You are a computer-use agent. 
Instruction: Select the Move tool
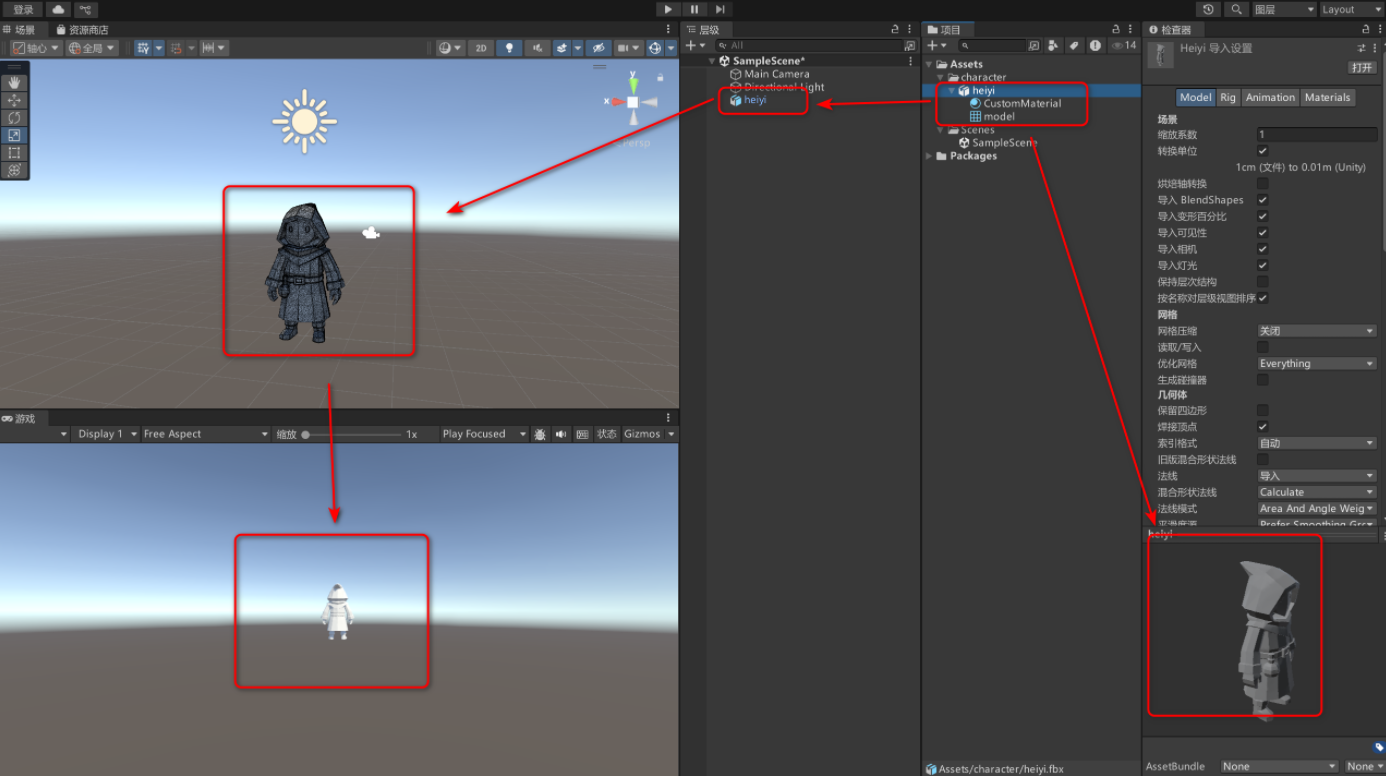14,100
